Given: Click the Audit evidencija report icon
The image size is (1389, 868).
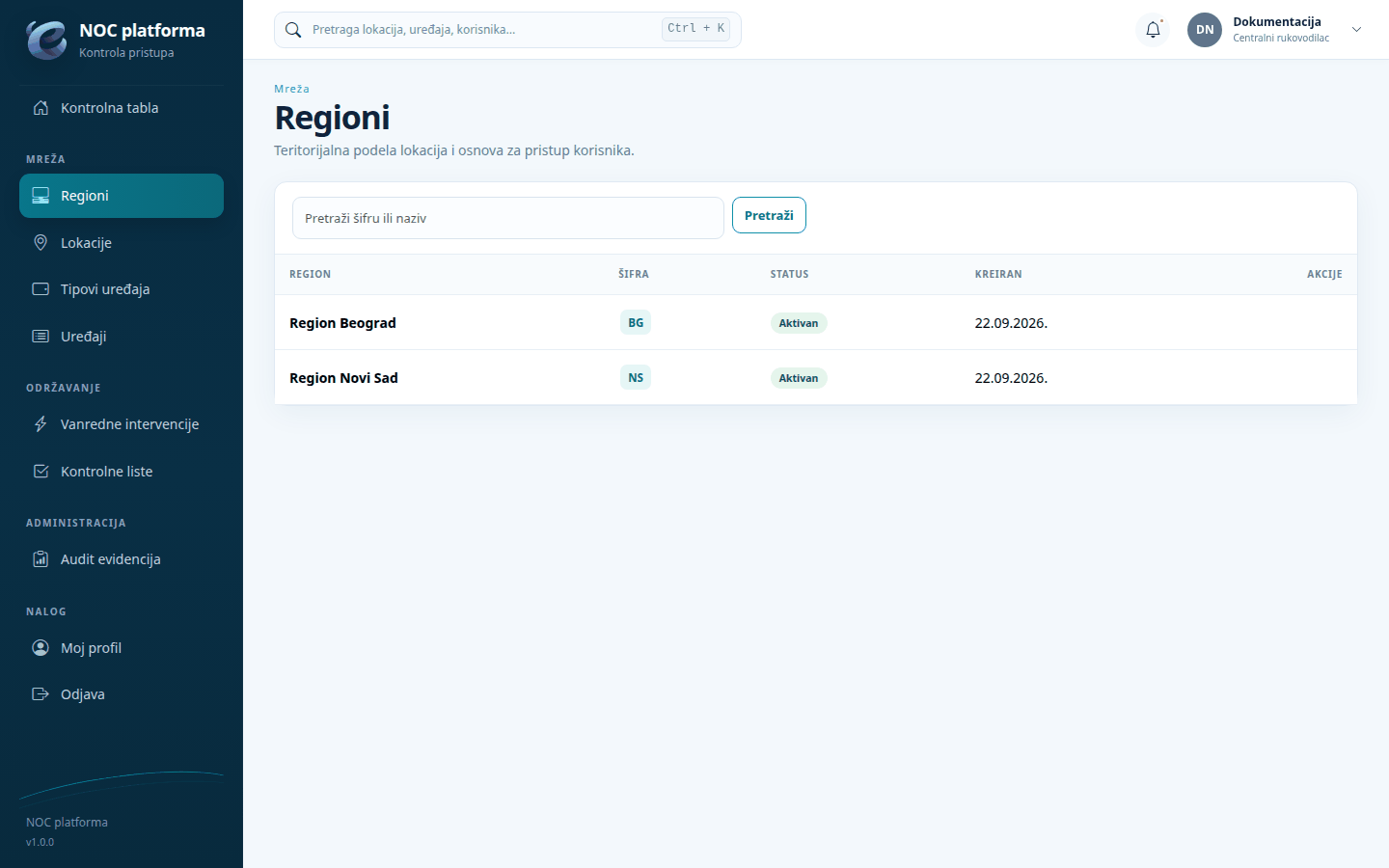Looking at the screenshot, I should [41, 559].
